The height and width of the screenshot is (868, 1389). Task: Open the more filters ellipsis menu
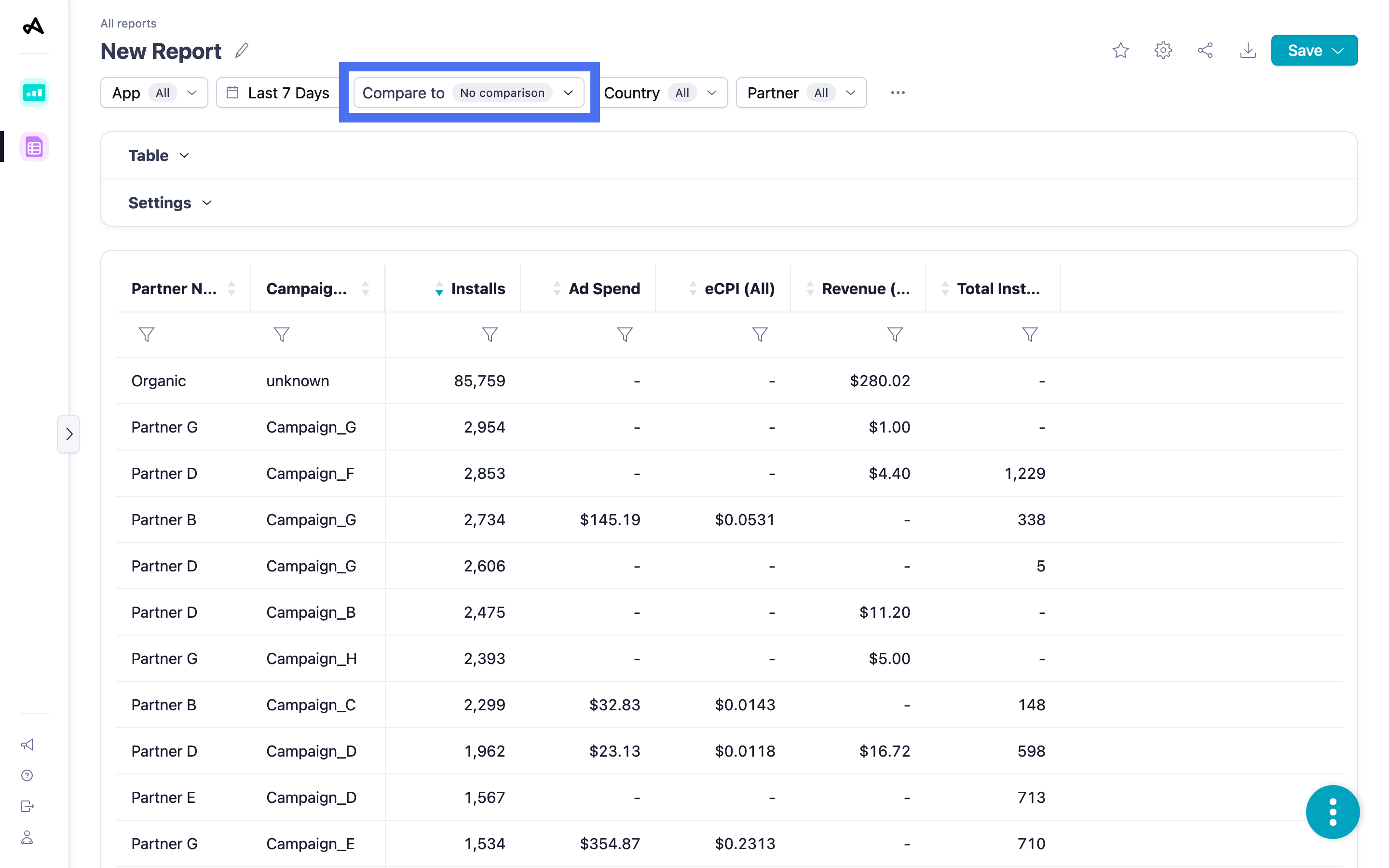(898, 93)
